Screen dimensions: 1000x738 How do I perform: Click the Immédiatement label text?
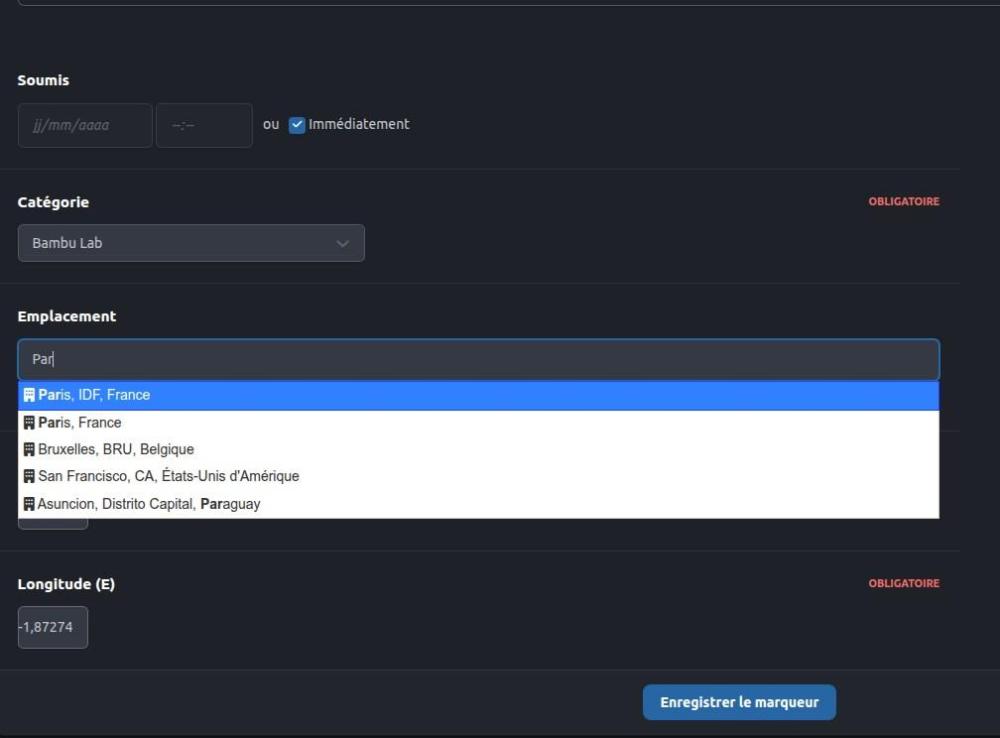point(359,124)
